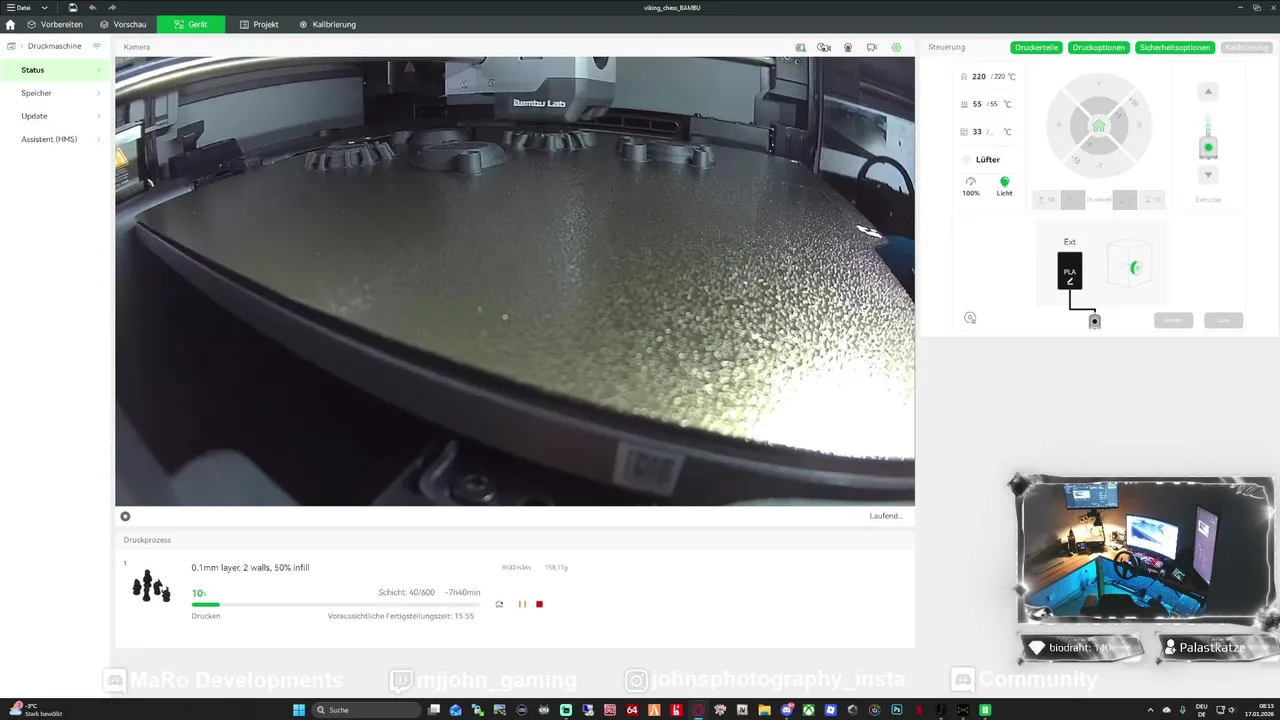Open the Sicherheitsoptionen button
Viewport: 1280px width, 720px height.
click(1175, 47)
